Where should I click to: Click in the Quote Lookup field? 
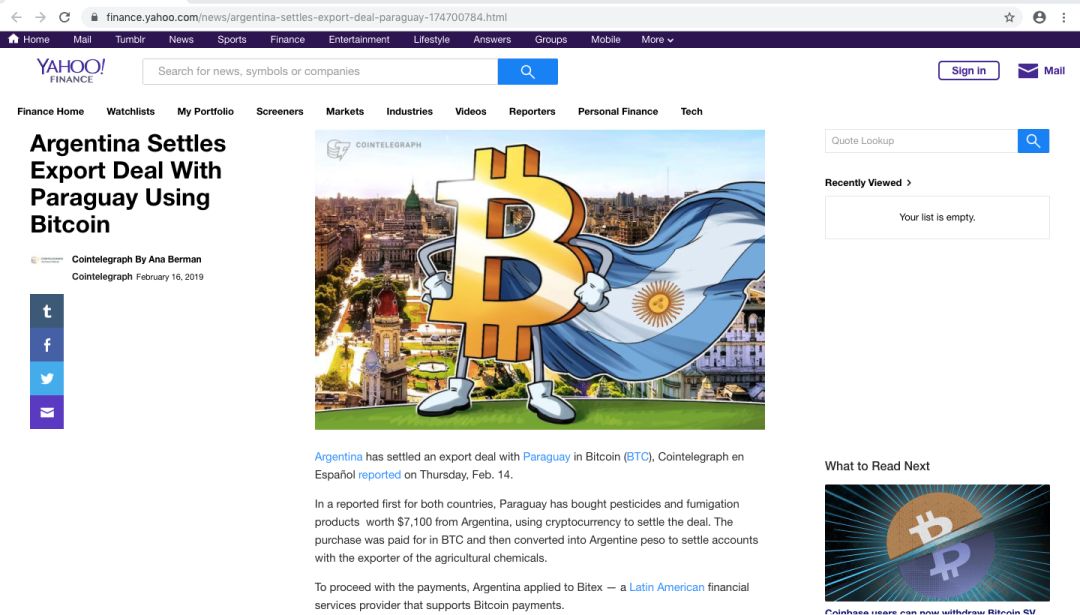click(922, 140)
